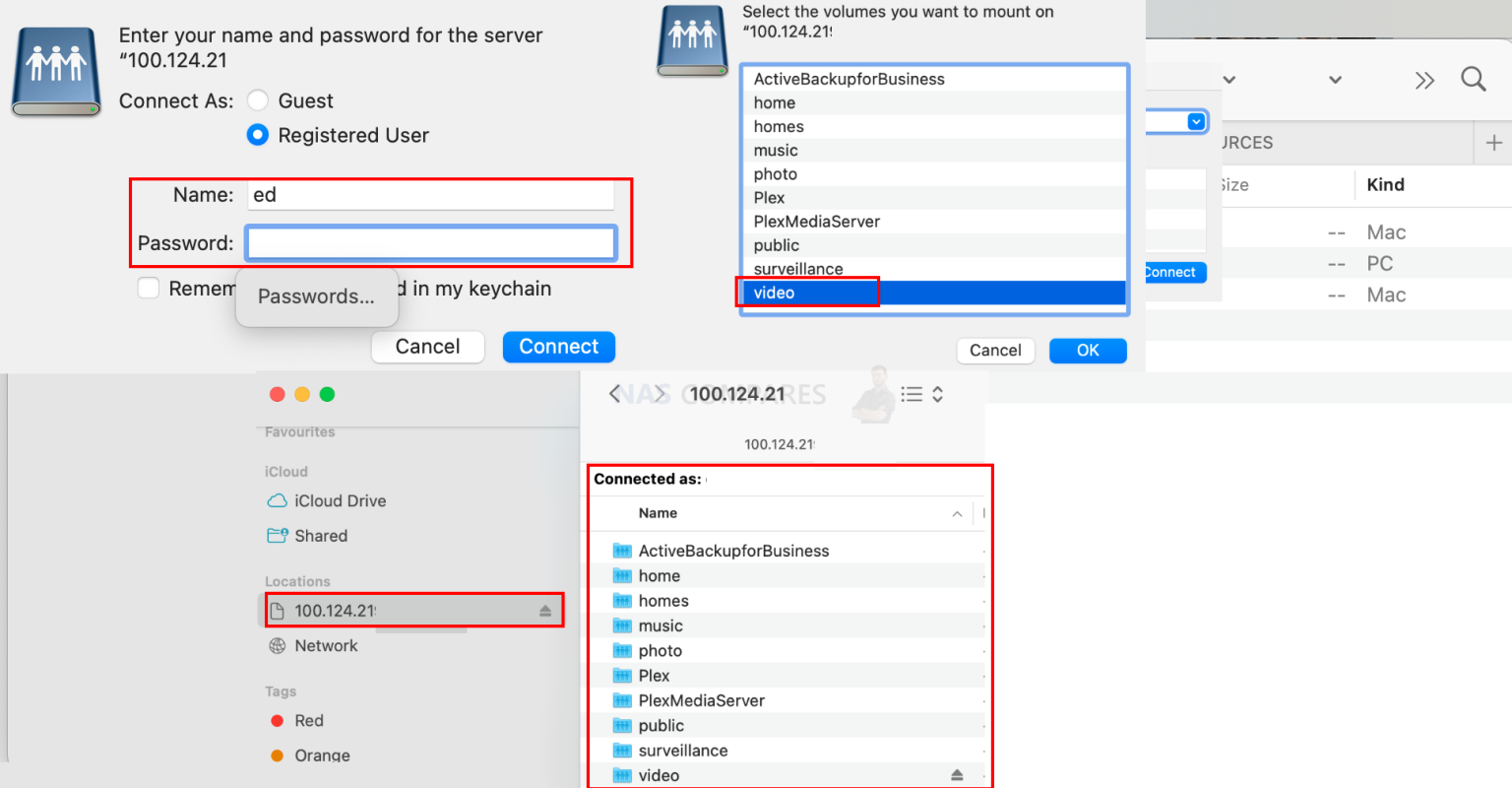Sort the volume list by Name column
1512x788 pixels.
pyautogui.click(x=658, y=513)
